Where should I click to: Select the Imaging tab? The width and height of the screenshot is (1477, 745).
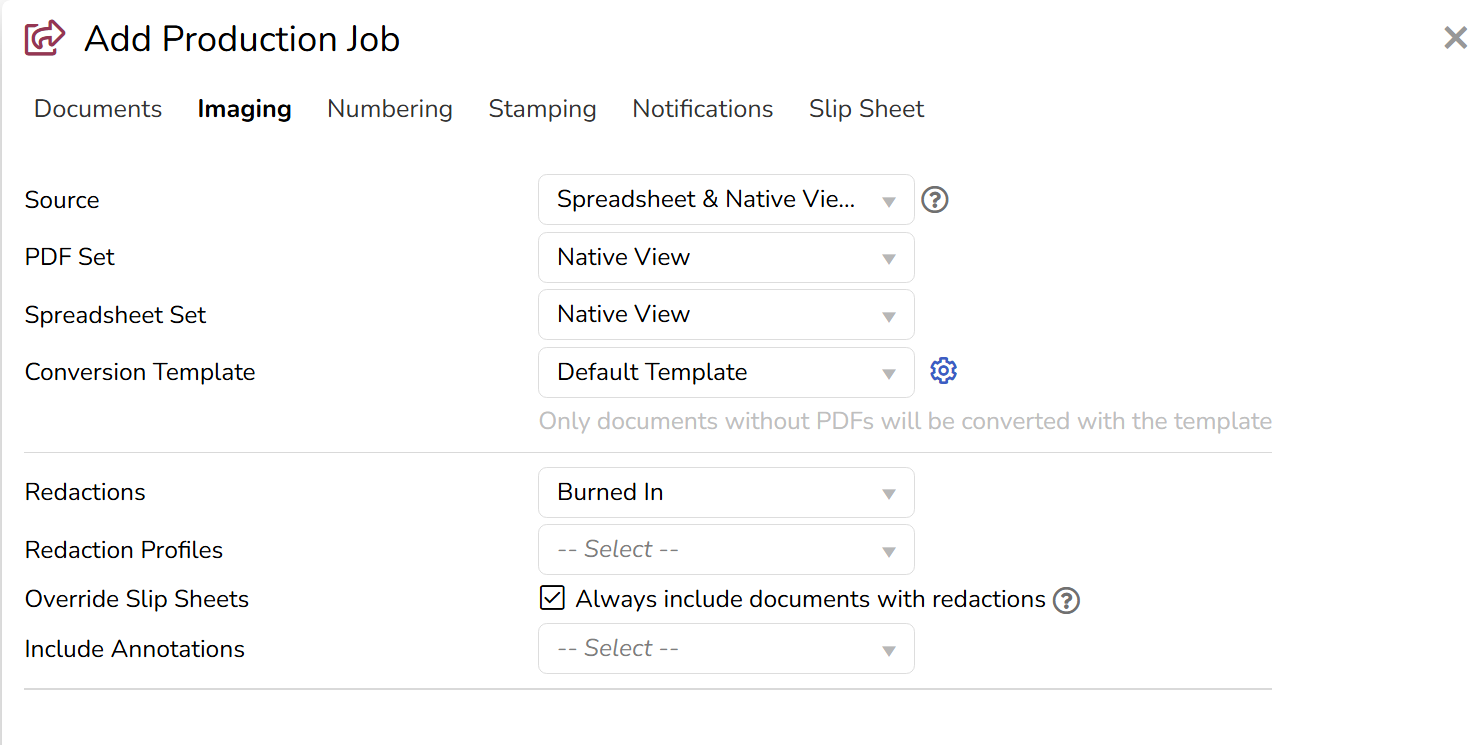(244, 109)
